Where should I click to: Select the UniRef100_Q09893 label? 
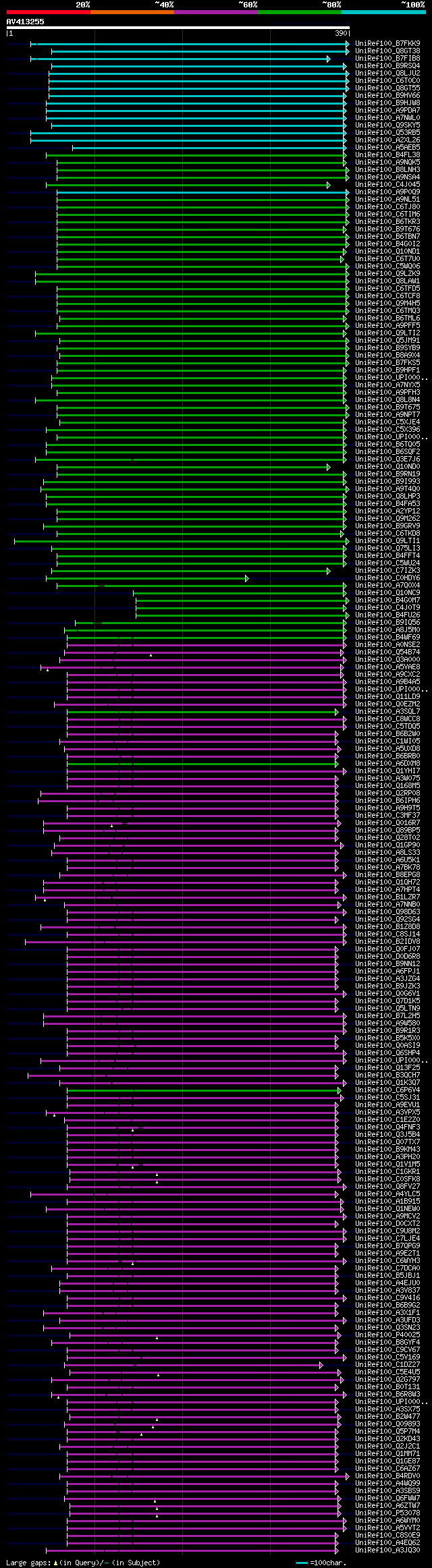pyautogui.click(x=387, y=1424)
